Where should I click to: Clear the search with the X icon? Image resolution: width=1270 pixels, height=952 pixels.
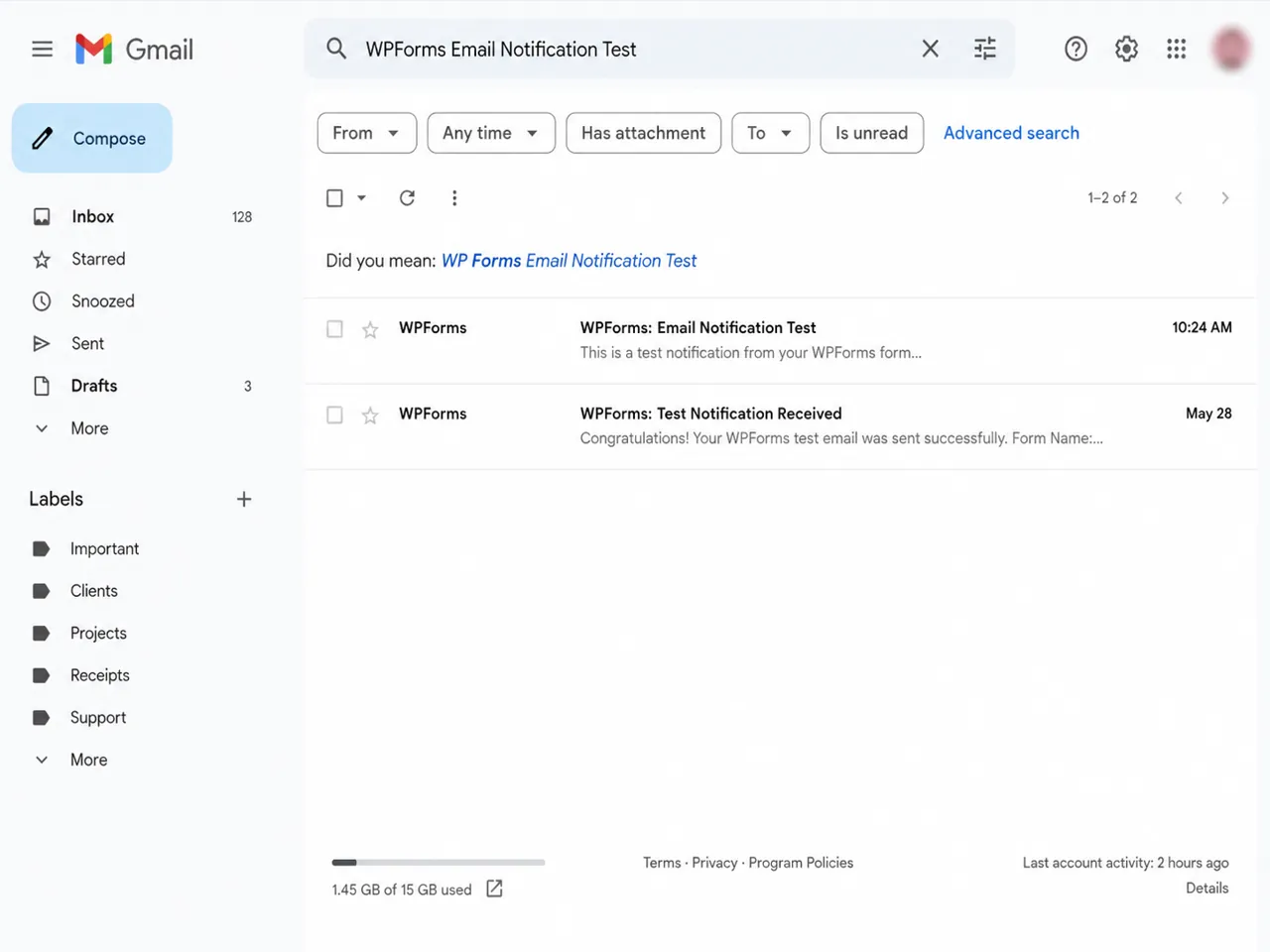click(x=930, y=49)
